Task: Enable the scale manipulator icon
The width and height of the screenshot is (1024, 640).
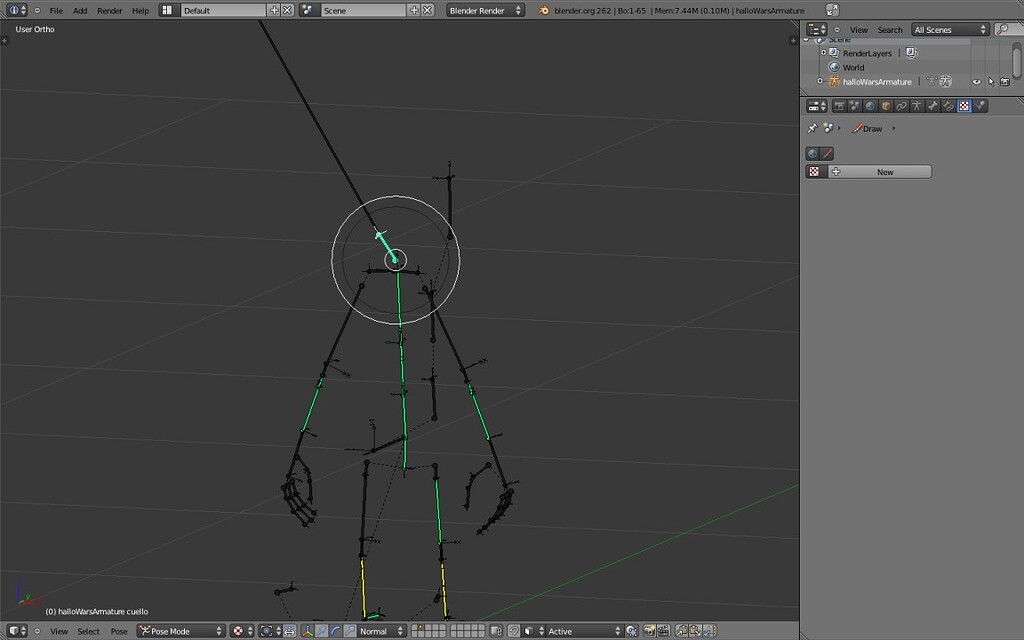Action: pyautogui.click(x=349, y=631)
